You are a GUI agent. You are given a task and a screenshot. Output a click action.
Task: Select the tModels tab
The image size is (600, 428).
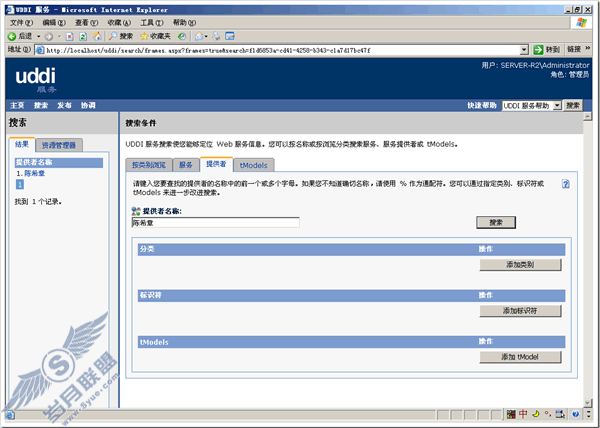(x=254, y=165)
